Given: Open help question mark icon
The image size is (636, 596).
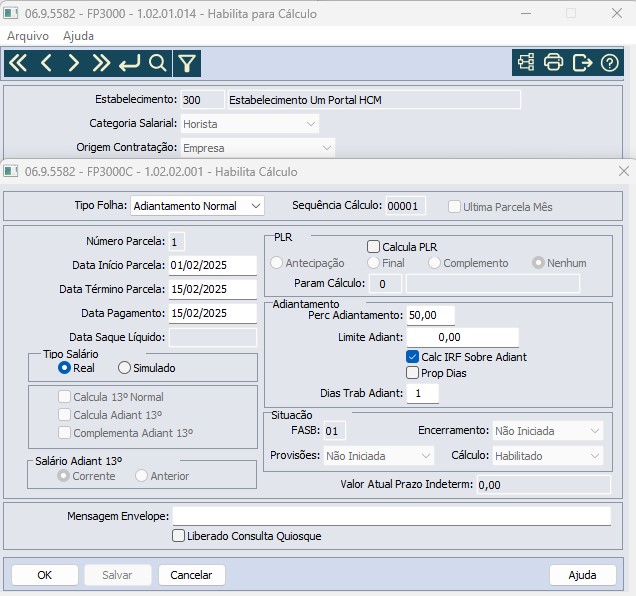Looking at the screenshot, I should click(x=610, y=62).
